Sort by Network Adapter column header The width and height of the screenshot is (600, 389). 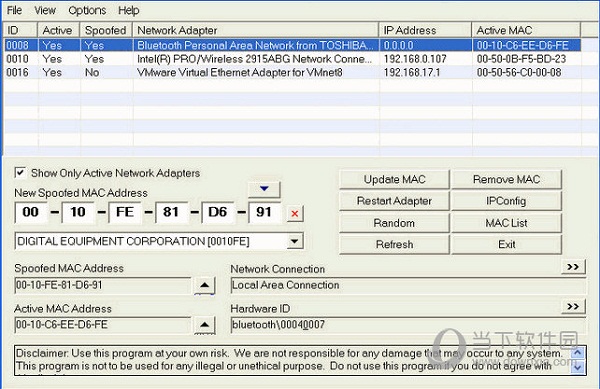click(256, 30)
